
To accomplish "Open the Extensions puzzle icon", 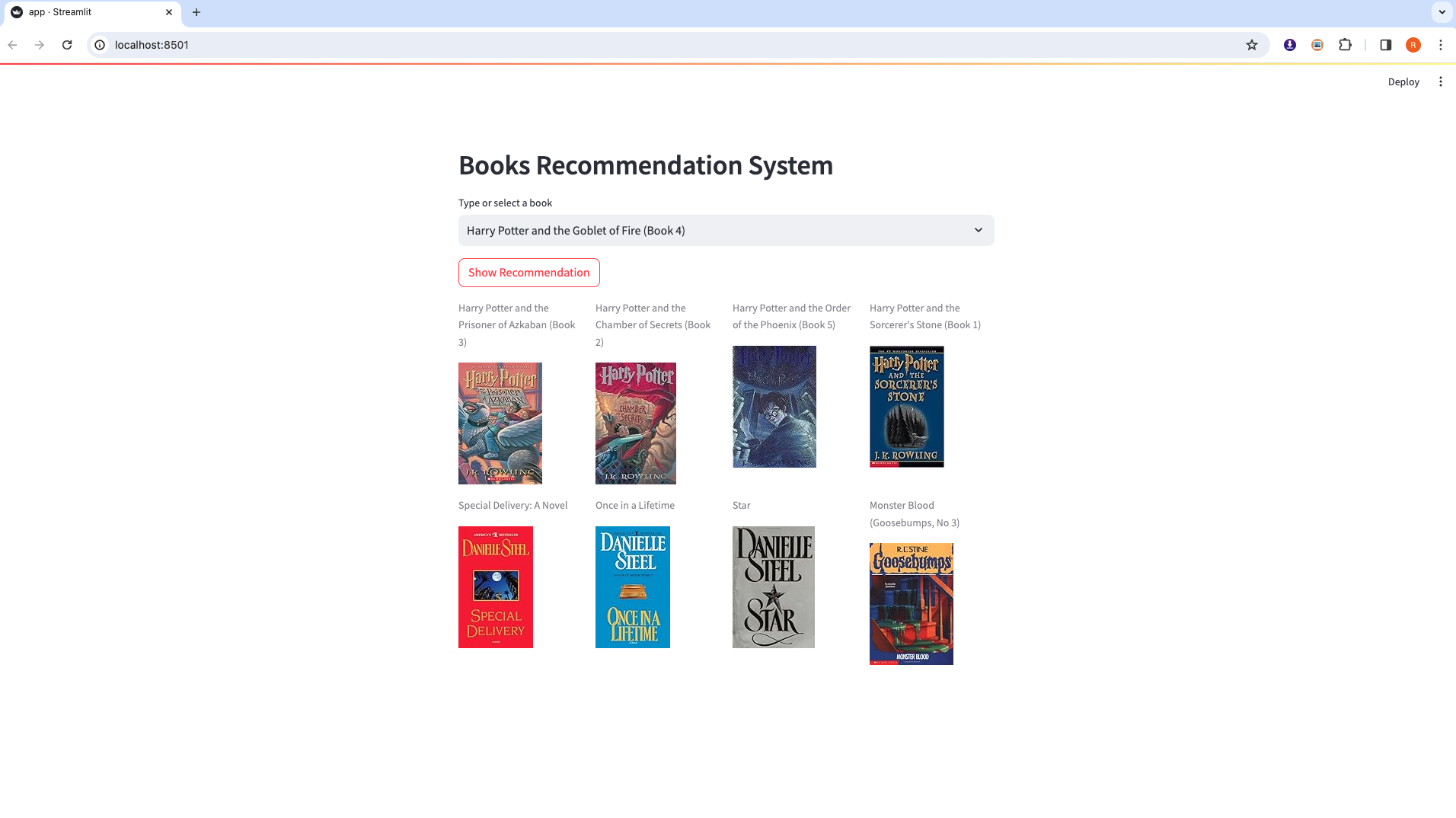I will pos(1346,45).
